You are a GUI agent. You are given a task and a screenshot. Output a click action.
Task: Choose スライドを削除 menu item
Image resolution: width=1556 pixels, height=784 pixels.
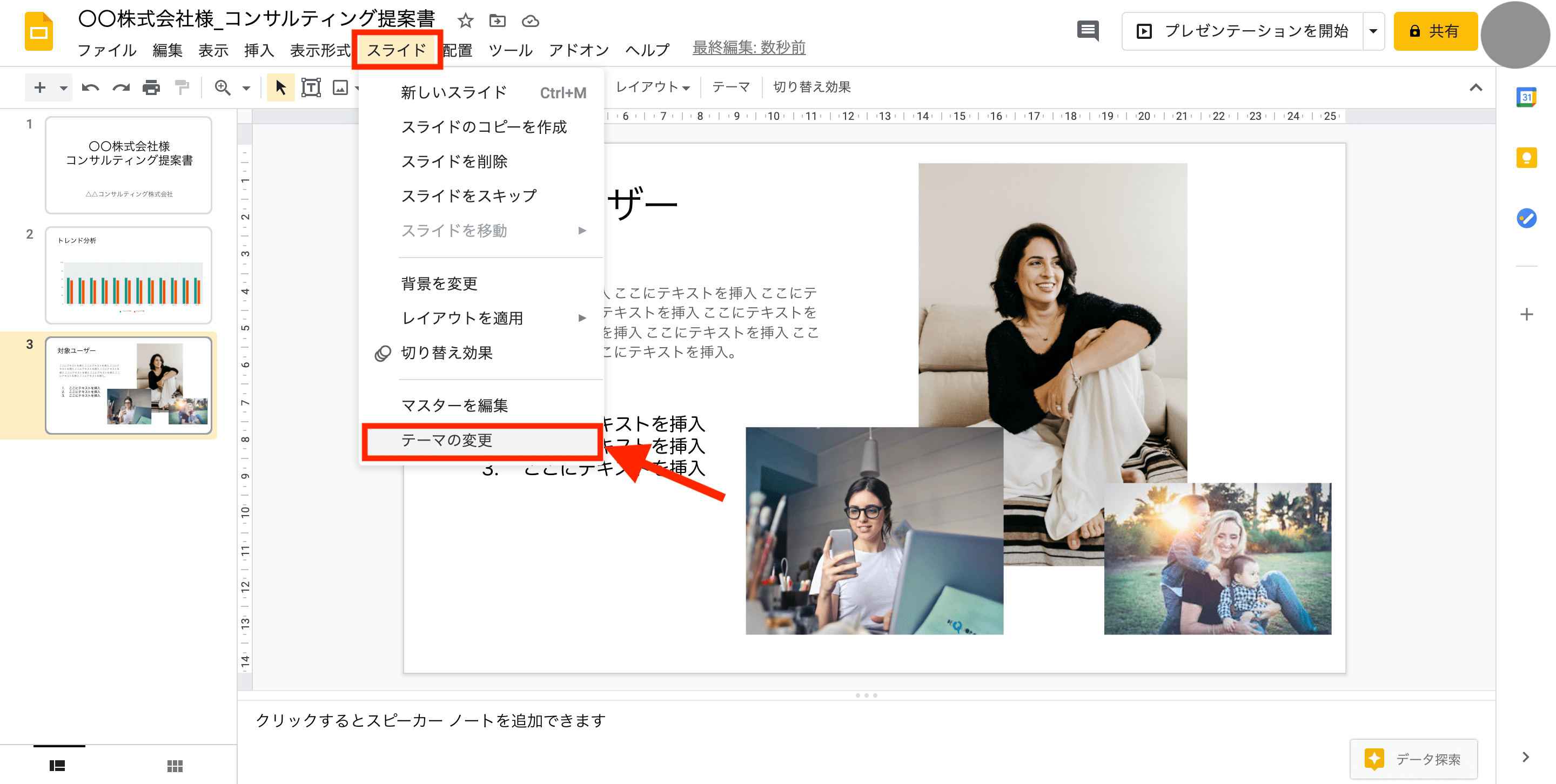pos(481,161)
